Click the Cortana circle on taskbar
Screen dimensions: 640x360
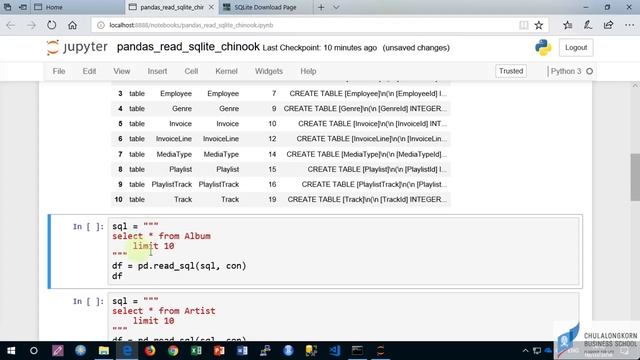tap(34, 351)
